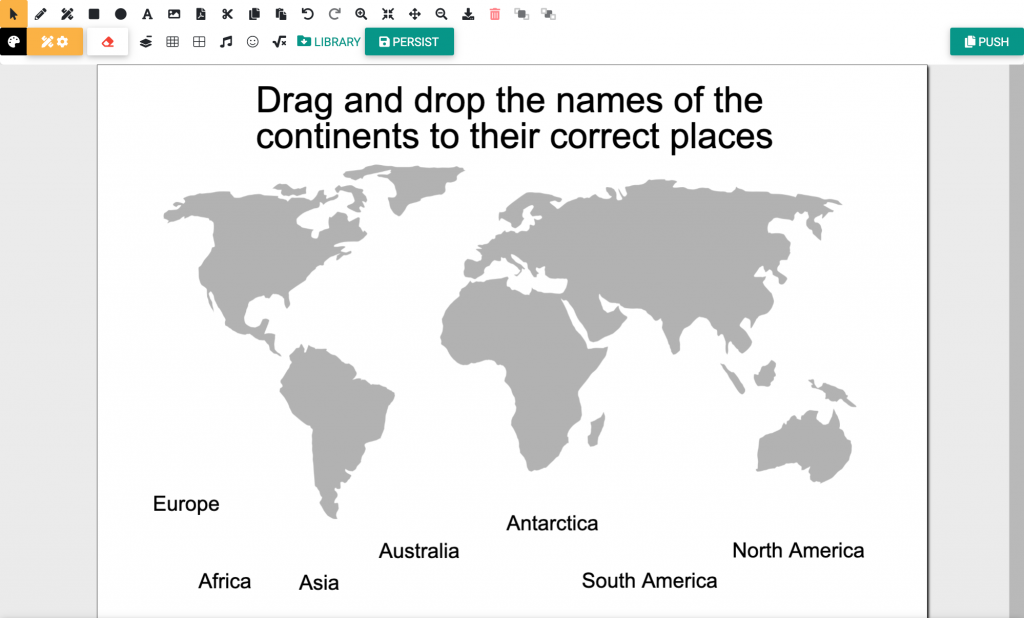Open the orange design tool settings button
The width and height of the screenshot is (1024, 618).
click(x=55, y=42)
